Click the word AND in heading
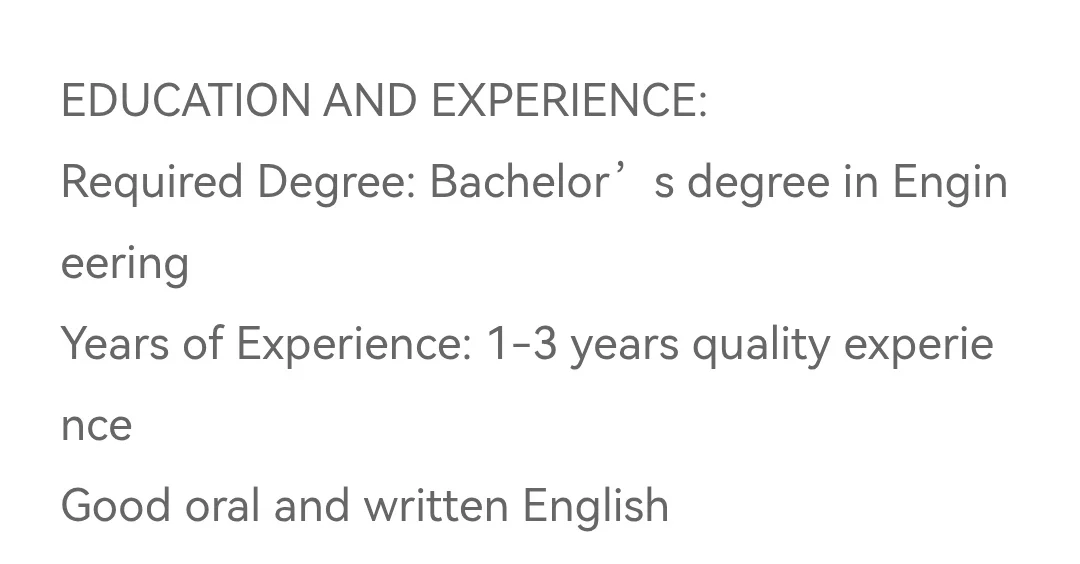 [370, 101]
